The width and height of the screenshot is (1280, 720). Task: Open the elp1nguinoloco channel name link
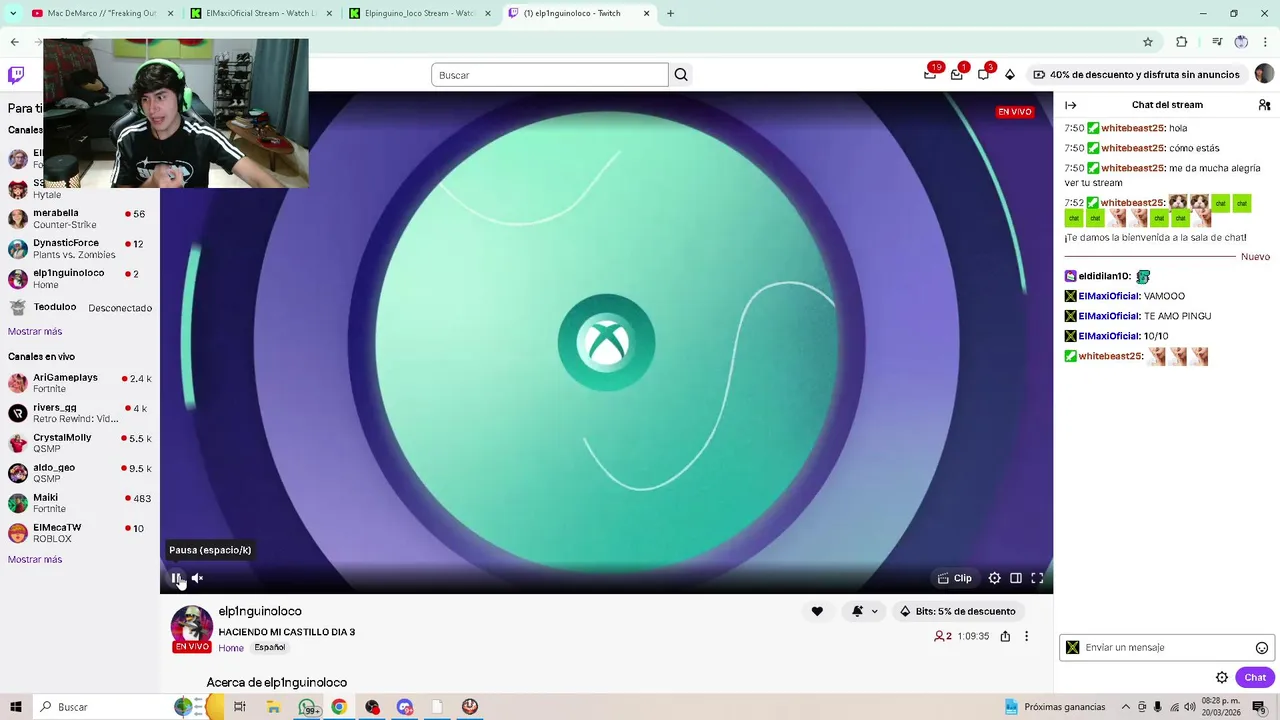[x=260, y=611]
